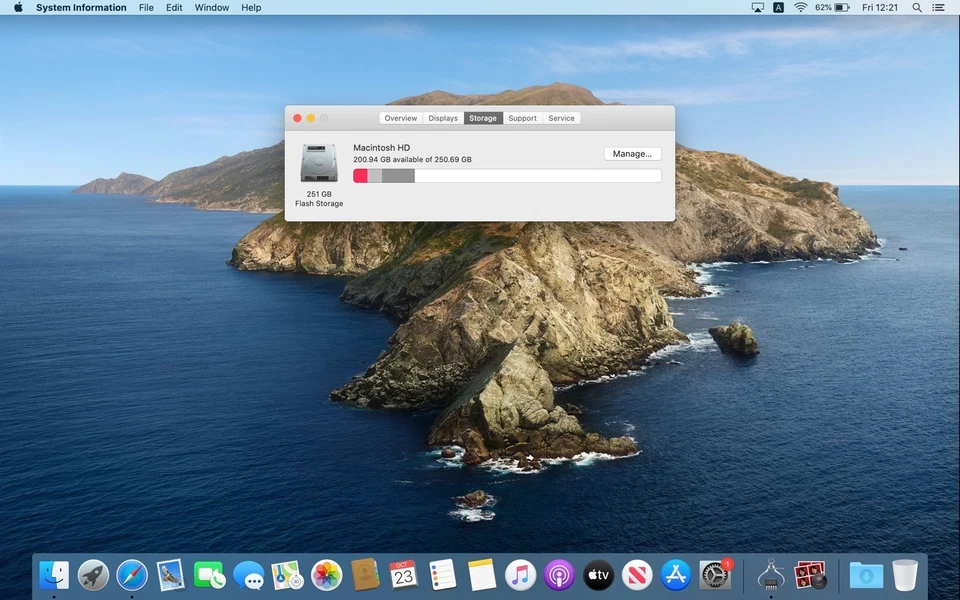Viewport: 960px width, 600px height.
Task: Open the Window menu
Action: tap(212, 7)
